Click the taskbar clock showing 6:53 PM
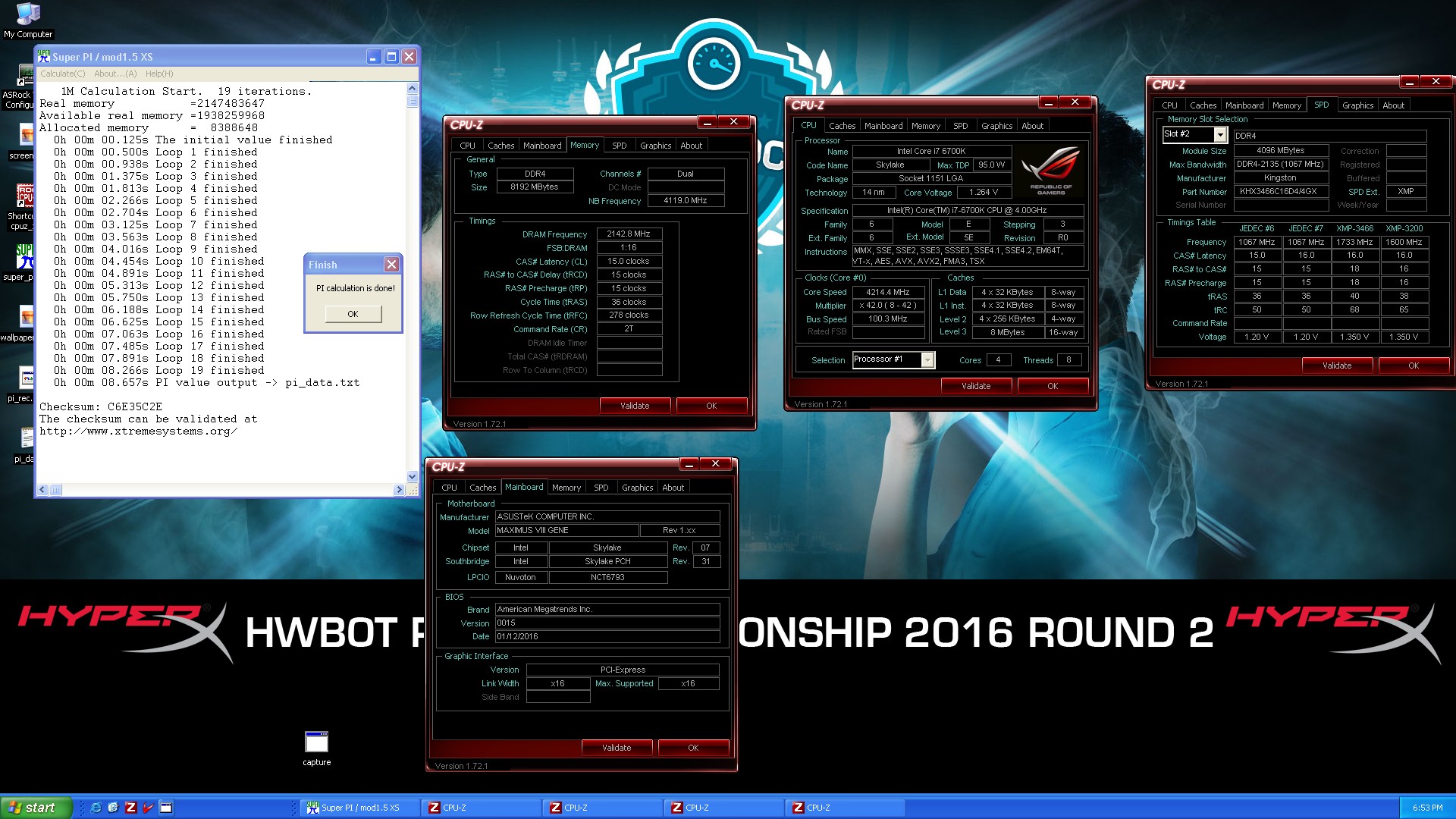The height and width of the screenshot is (819, 1456). click(x=1427, y=808)
